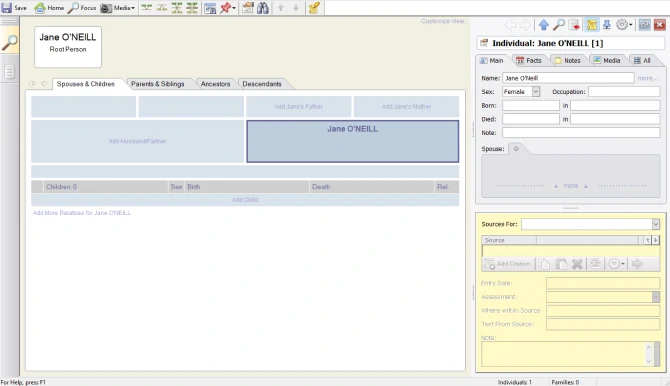Click the Born date field

coord(531,105)
